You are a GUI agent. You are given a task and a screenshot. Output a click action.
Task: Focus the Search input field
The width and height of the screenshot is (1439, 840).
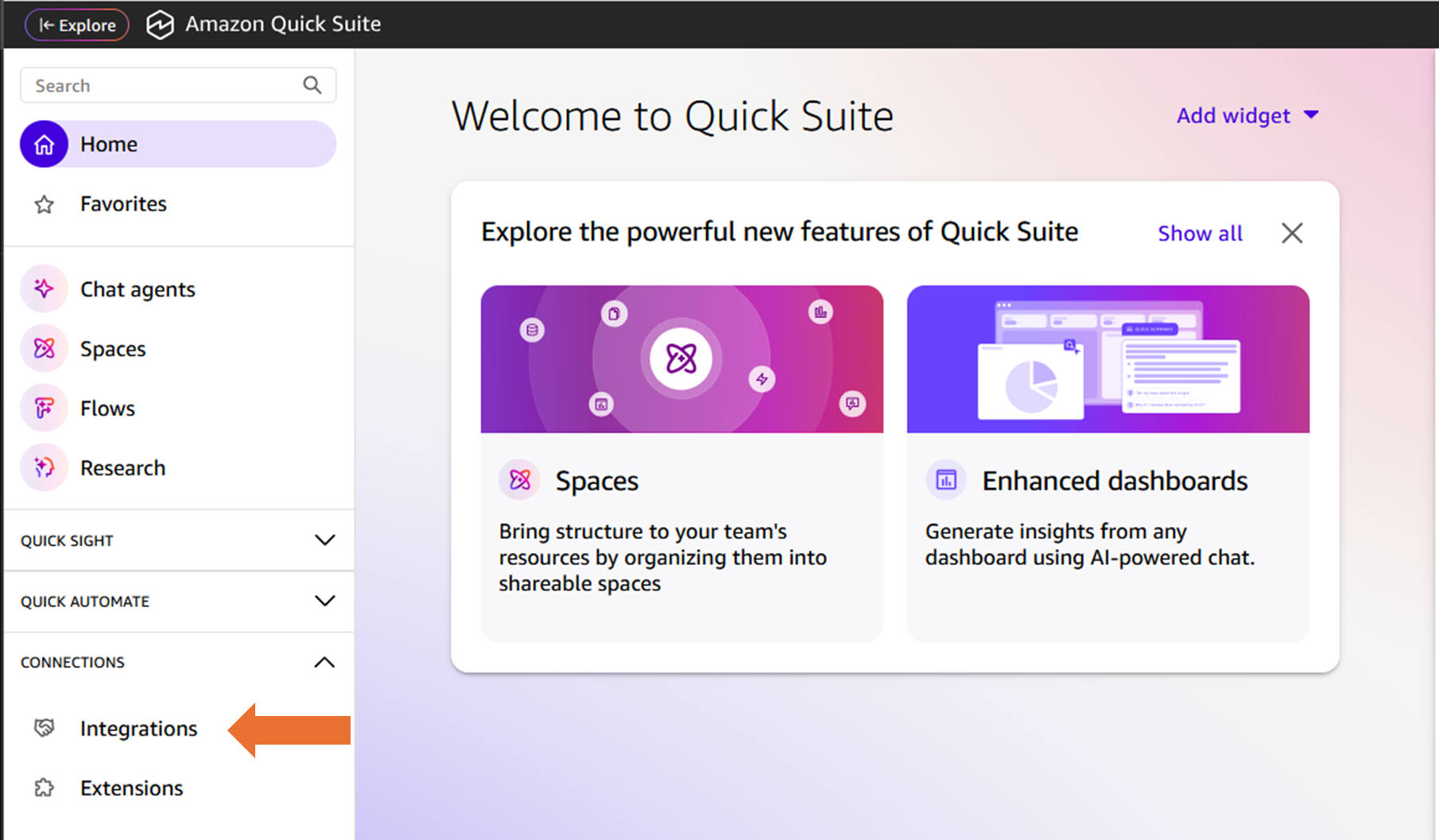[x=178, y=85]
